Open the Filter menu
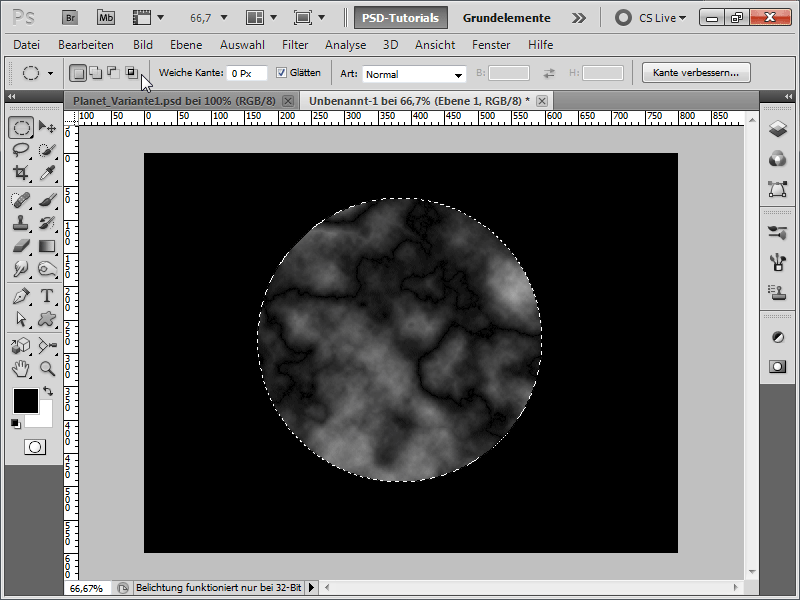Screen dimensions: 800x600 (x=295, y=45)
